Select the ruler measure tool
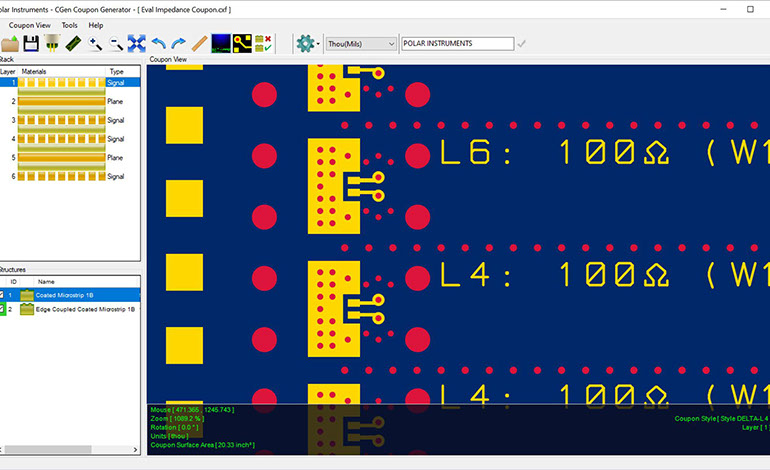770x470 pixels. pos(199,44)
